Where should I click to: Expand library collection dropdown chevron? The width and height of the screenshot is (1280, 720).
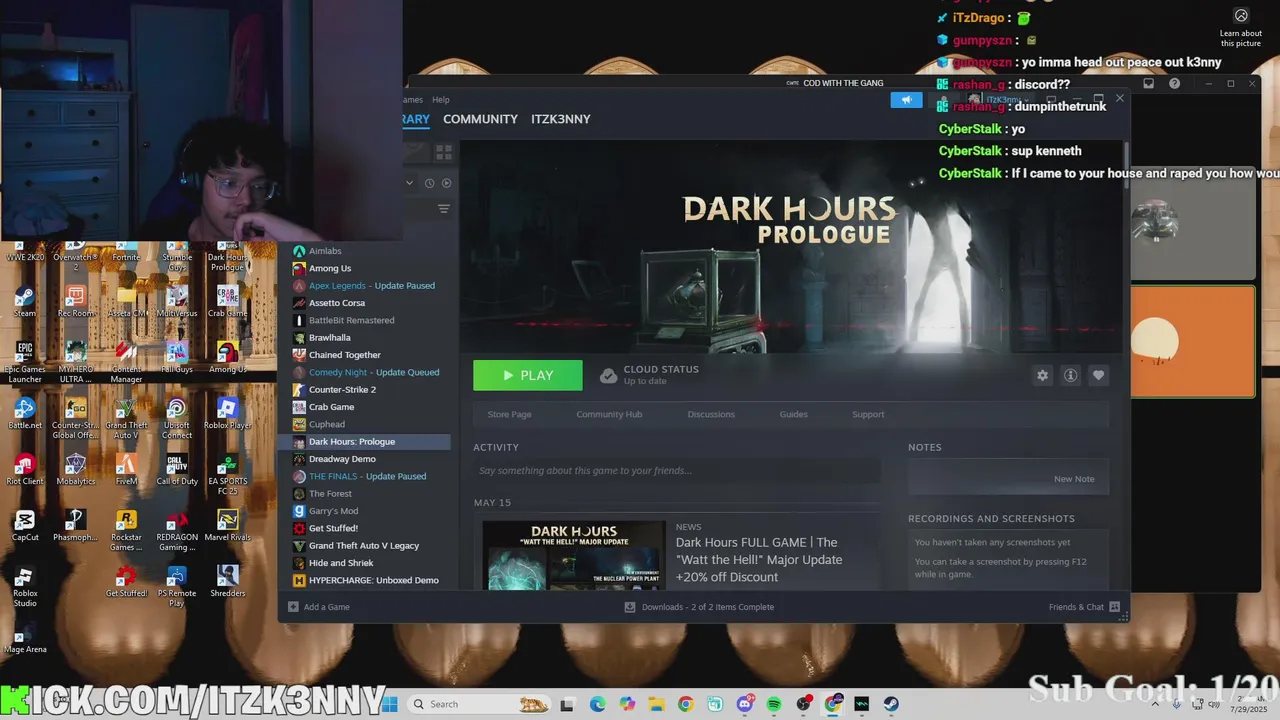click(x=409, y=183)
